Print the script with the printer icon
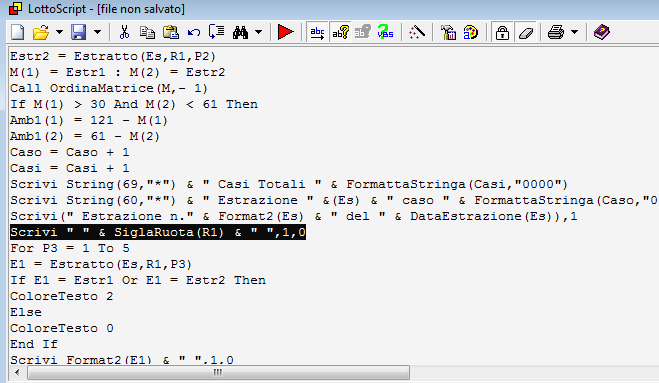This screenshot has width=659, height=383. point(556,32)
